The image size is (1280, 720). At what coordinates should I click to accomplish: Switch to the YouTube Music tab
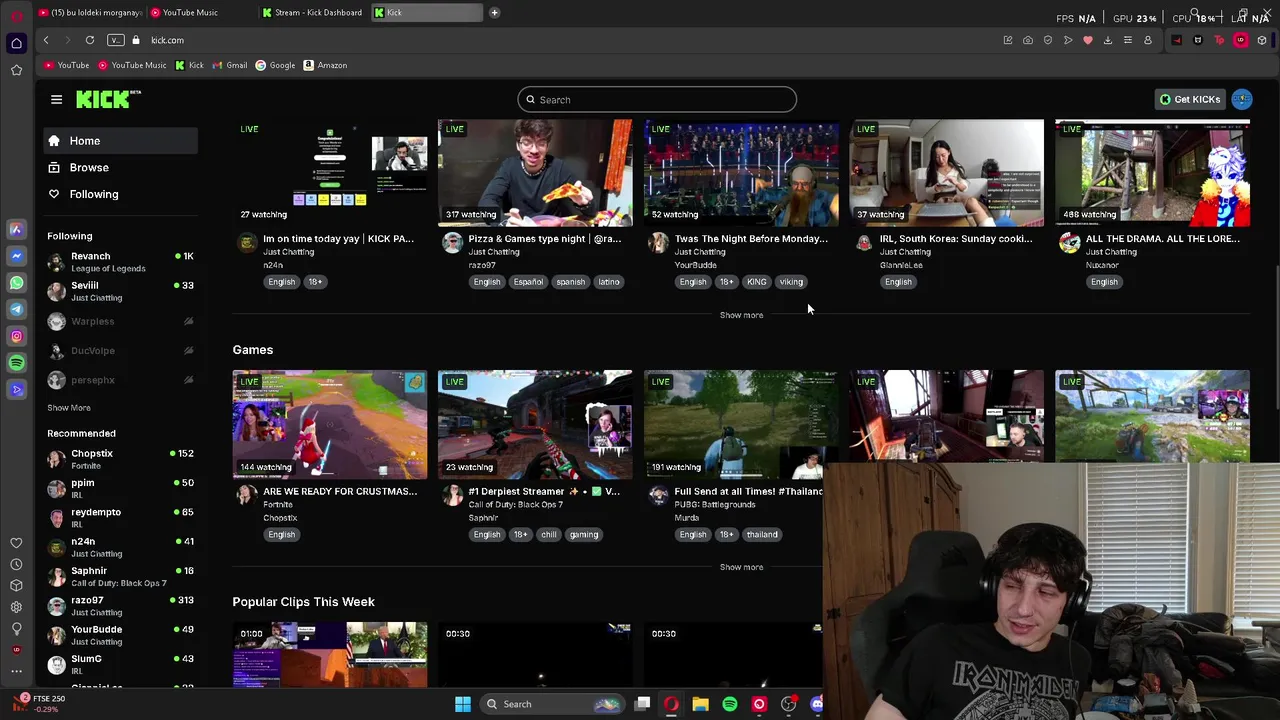pos(200,13)
